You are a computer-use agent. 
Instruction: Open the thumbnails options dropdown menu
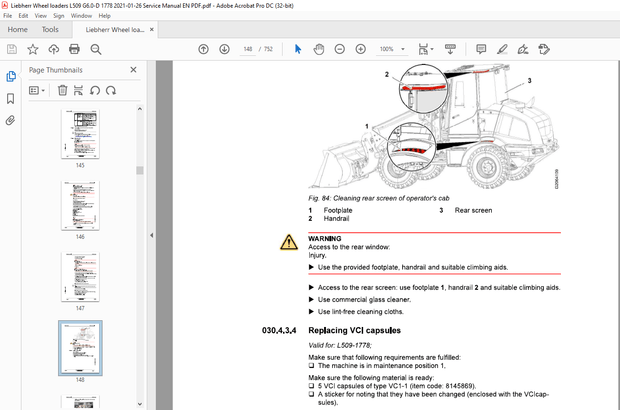coord(37,90)
